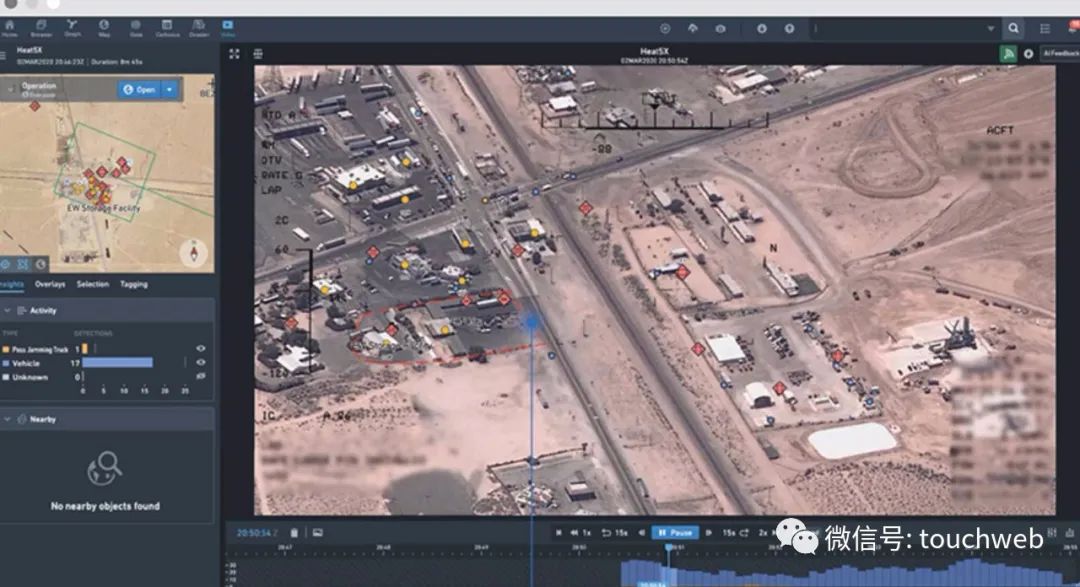Click the AI Feedback button
The image size is (1080, 587).
pyautogui.click(x=1060, y=54)
